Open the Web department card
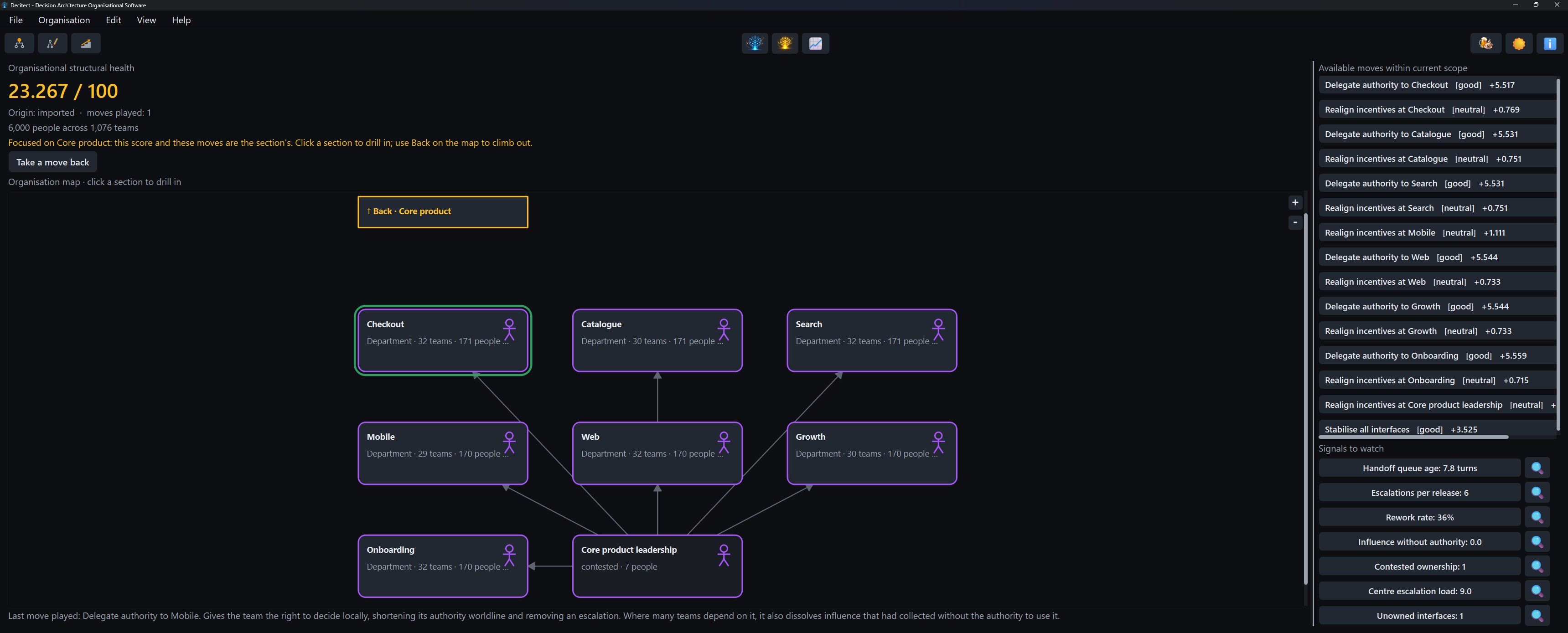Screen dimensions: 1568x633 [x=657, y=453]
